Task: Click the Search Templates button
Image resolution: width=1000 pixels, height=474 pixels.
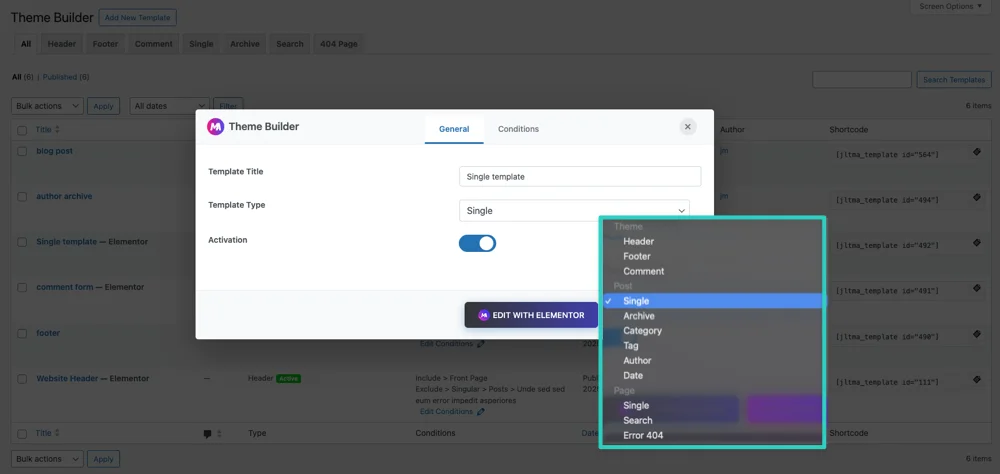Action: point(954,80)
